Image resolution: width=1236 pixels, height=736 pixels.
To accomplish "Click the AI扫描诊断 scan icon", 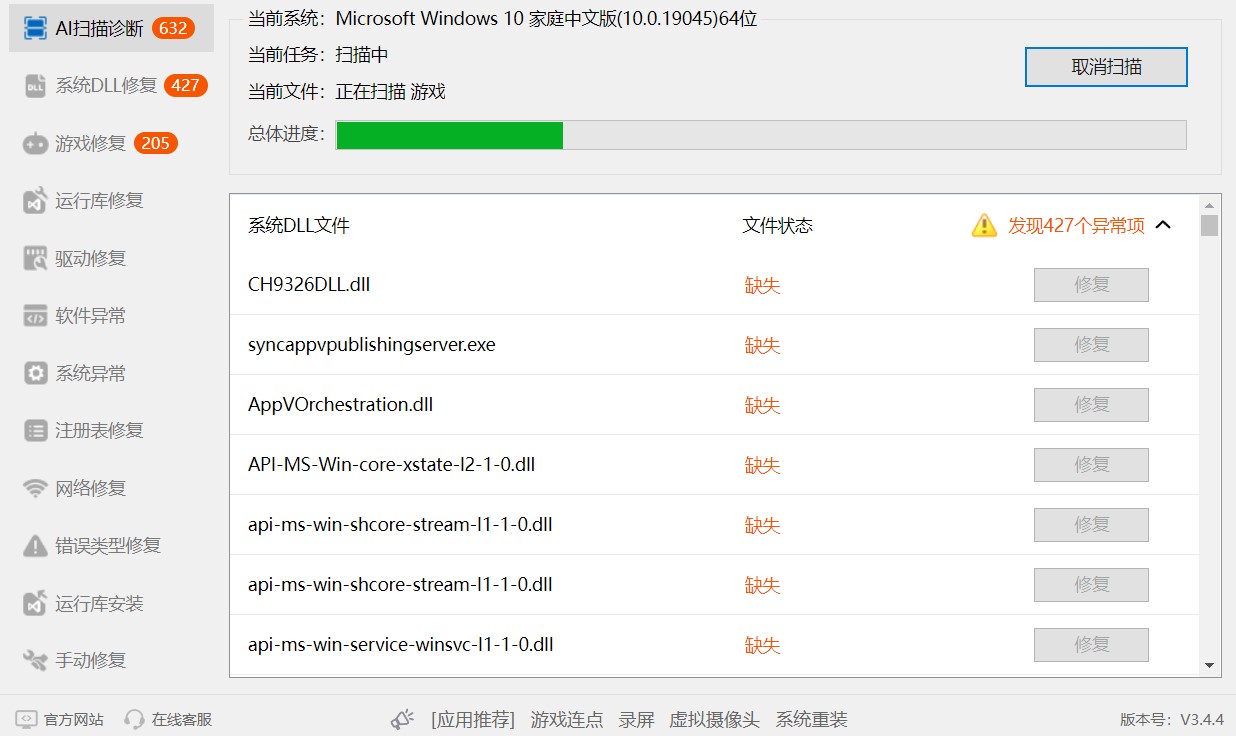I will pos(35,28).
